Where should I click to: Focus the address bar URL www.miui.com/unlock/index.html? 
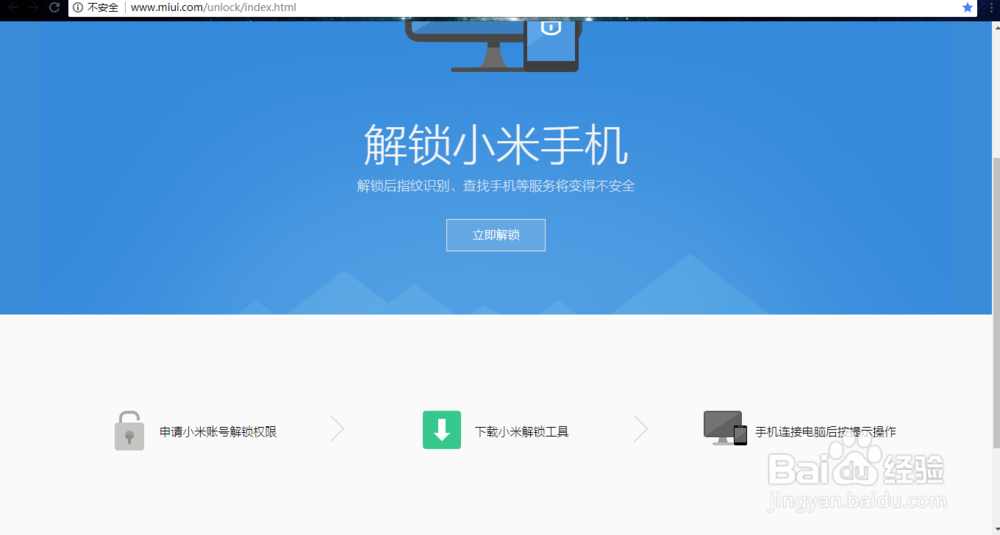tap(214, 8)
